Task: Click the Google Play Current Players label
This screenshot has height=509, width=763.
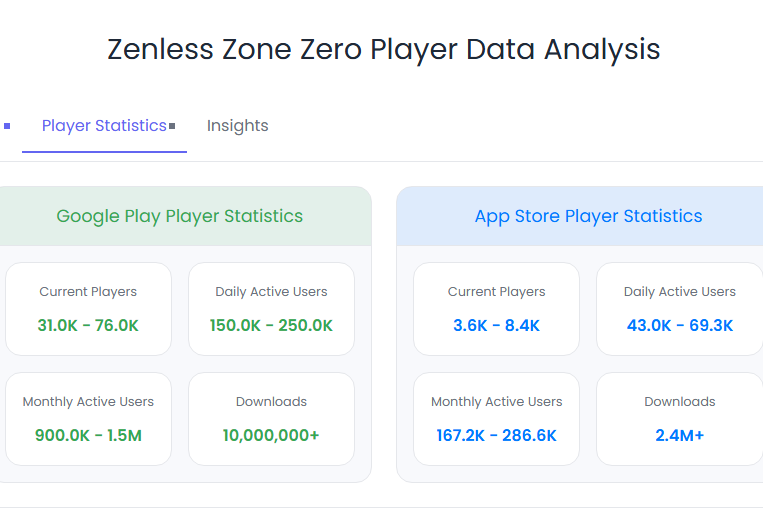Action: point(88,292)
